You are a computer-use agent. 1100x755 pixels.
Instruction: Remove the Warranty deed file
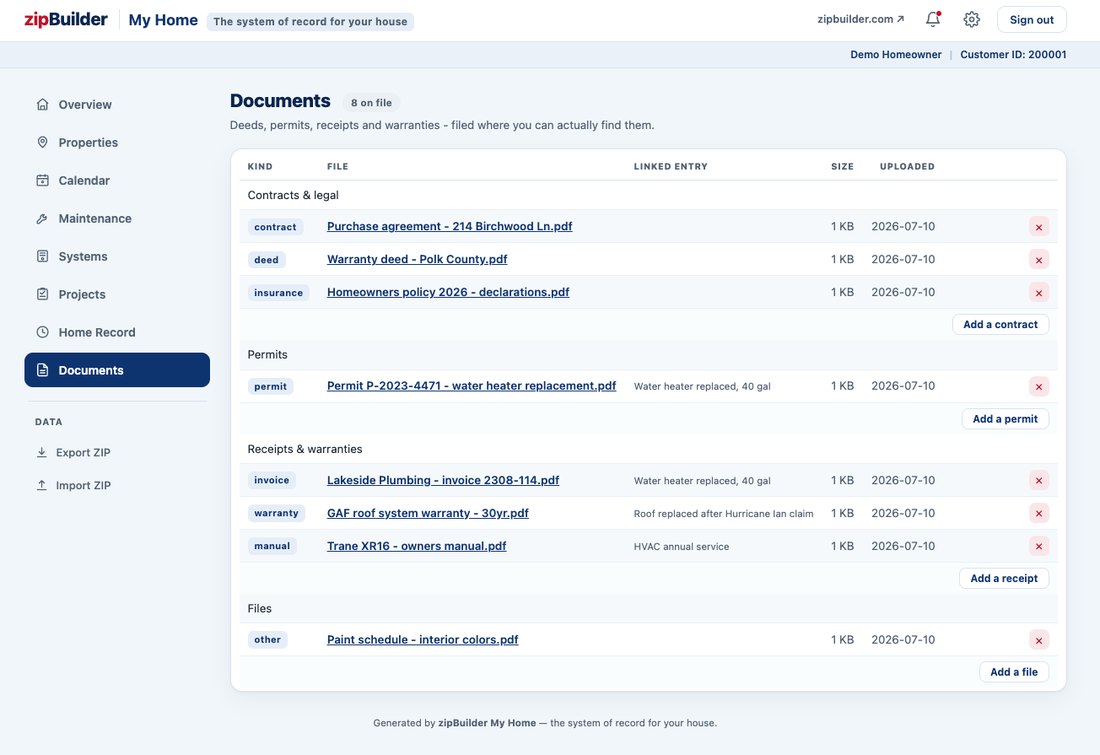click(x=1039, y=260)
